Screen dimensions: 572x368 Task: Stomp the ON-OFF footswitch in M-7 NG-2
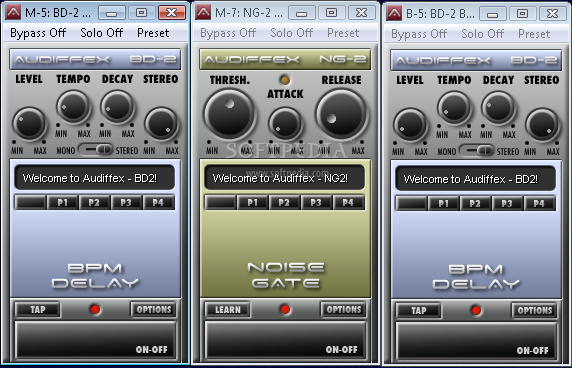(x=285, y=340)
